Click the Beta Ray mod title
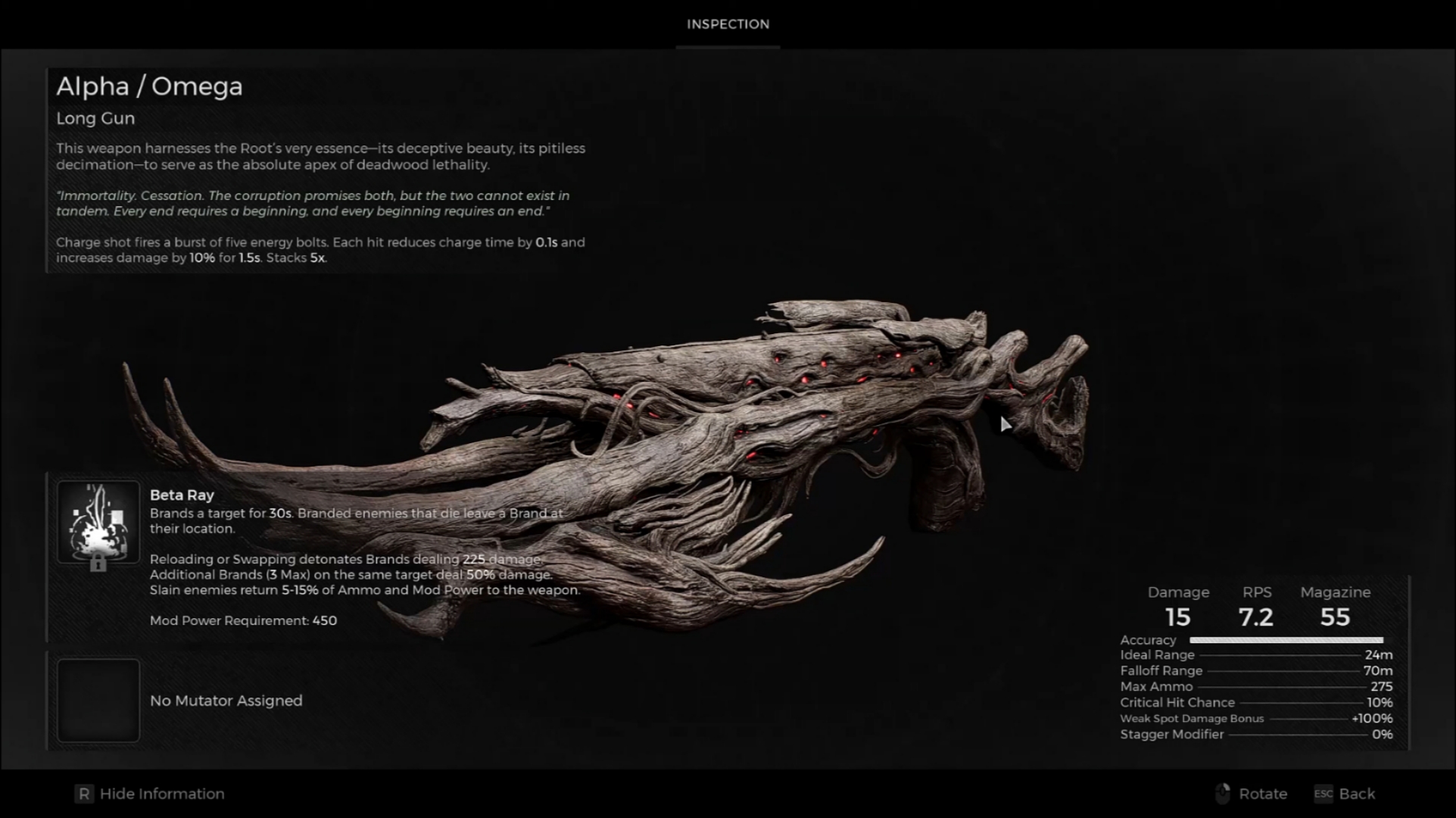The height and width of the screenshot is (818, 1456). [182, 495]
